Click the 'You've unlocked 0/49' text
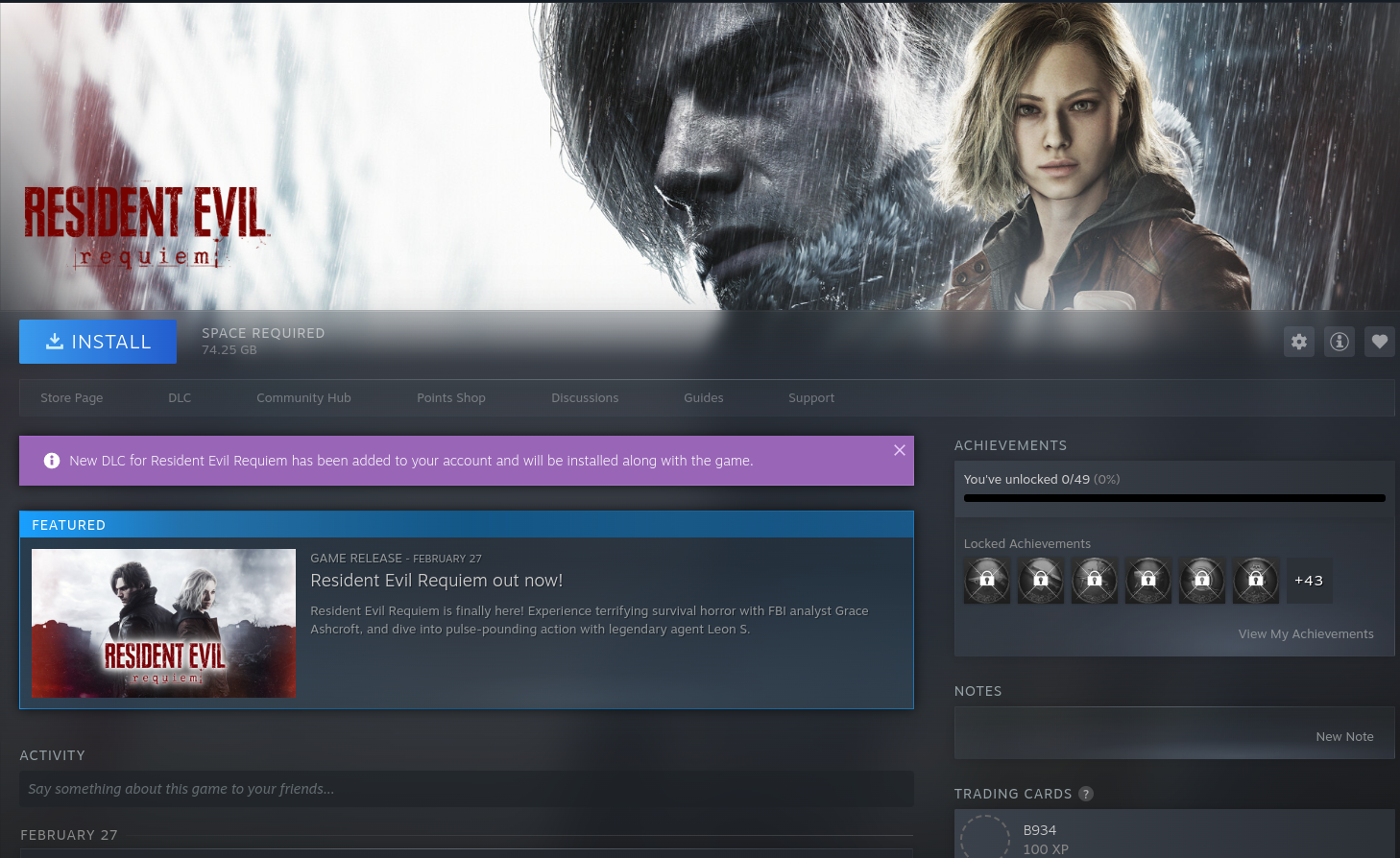Image resolution: width=1400 pixels, height=858 pixels. pyautogui.click(x=1026, y=480)
